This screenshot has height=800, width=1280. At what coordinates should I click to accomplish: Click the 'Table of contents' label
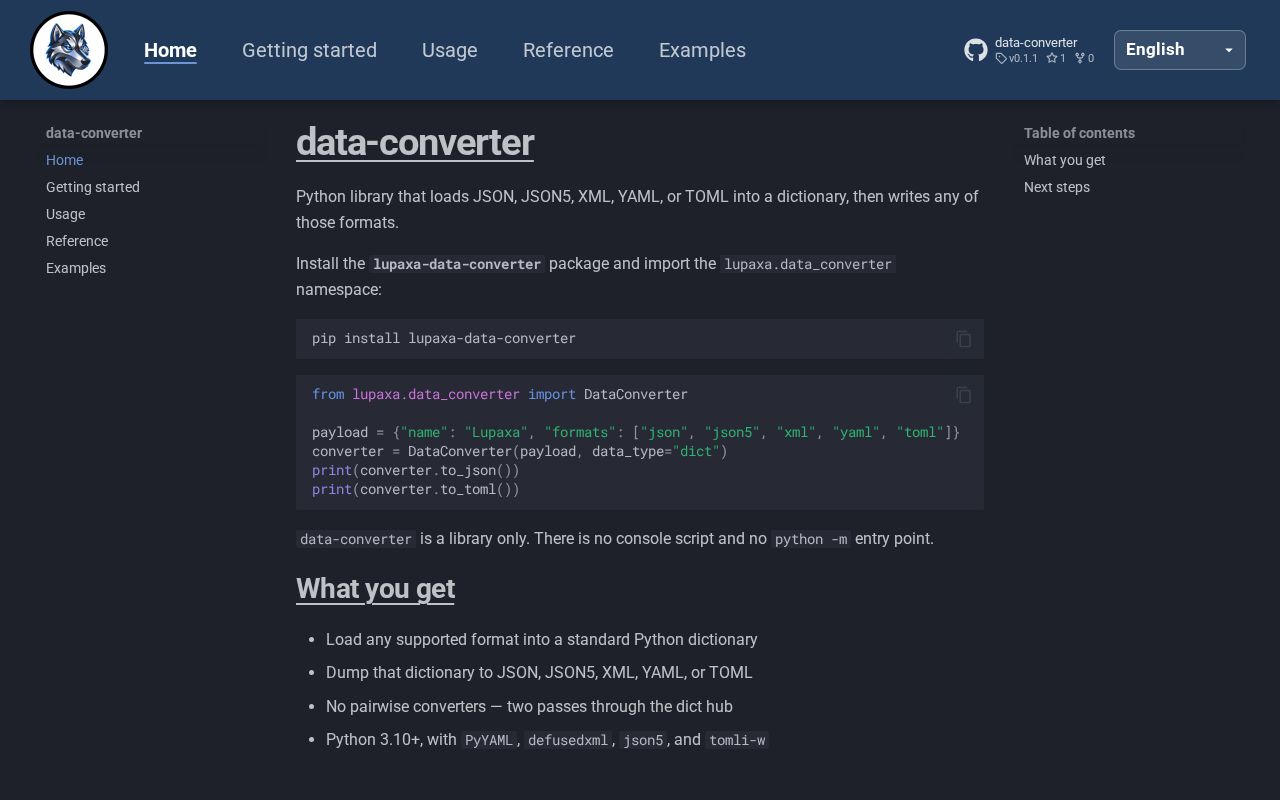click(x=1079, y=133)
